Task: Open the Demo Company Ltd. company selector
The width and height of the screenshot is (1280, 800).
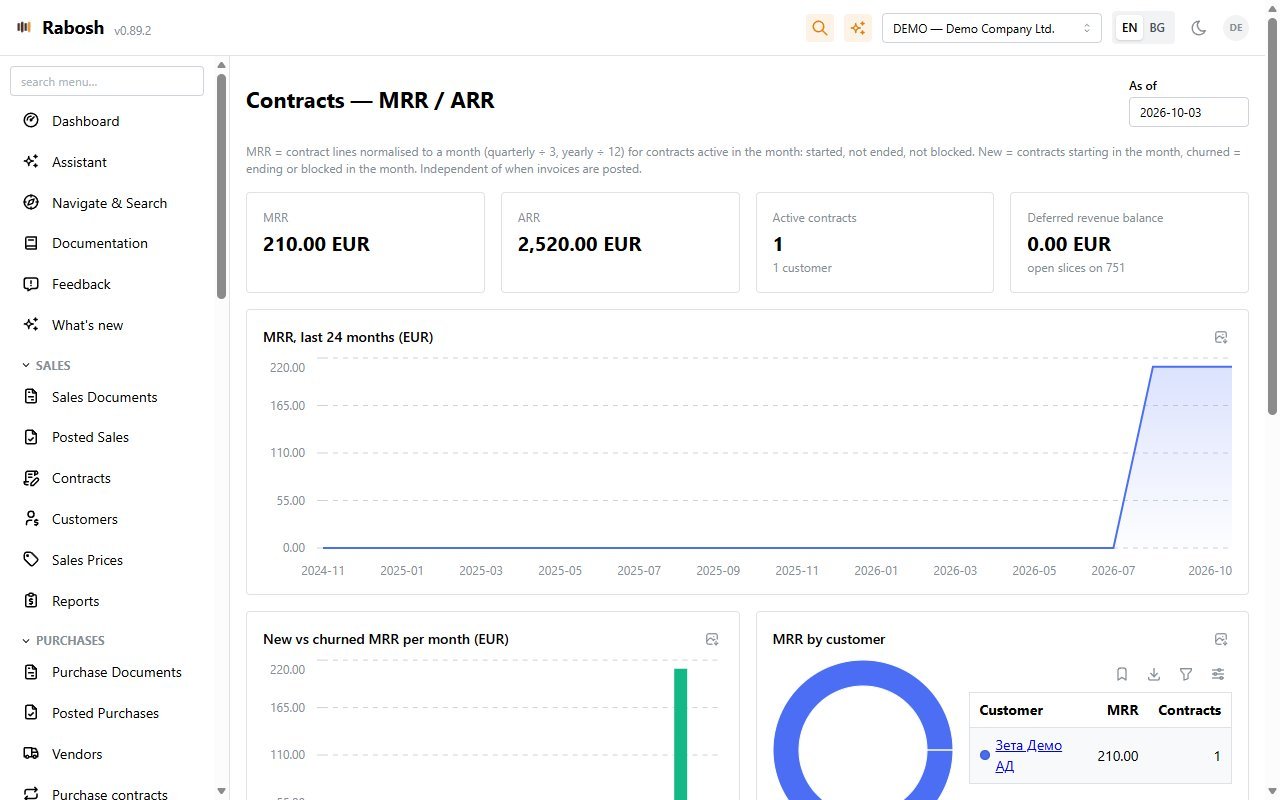Action: point(991,28)
